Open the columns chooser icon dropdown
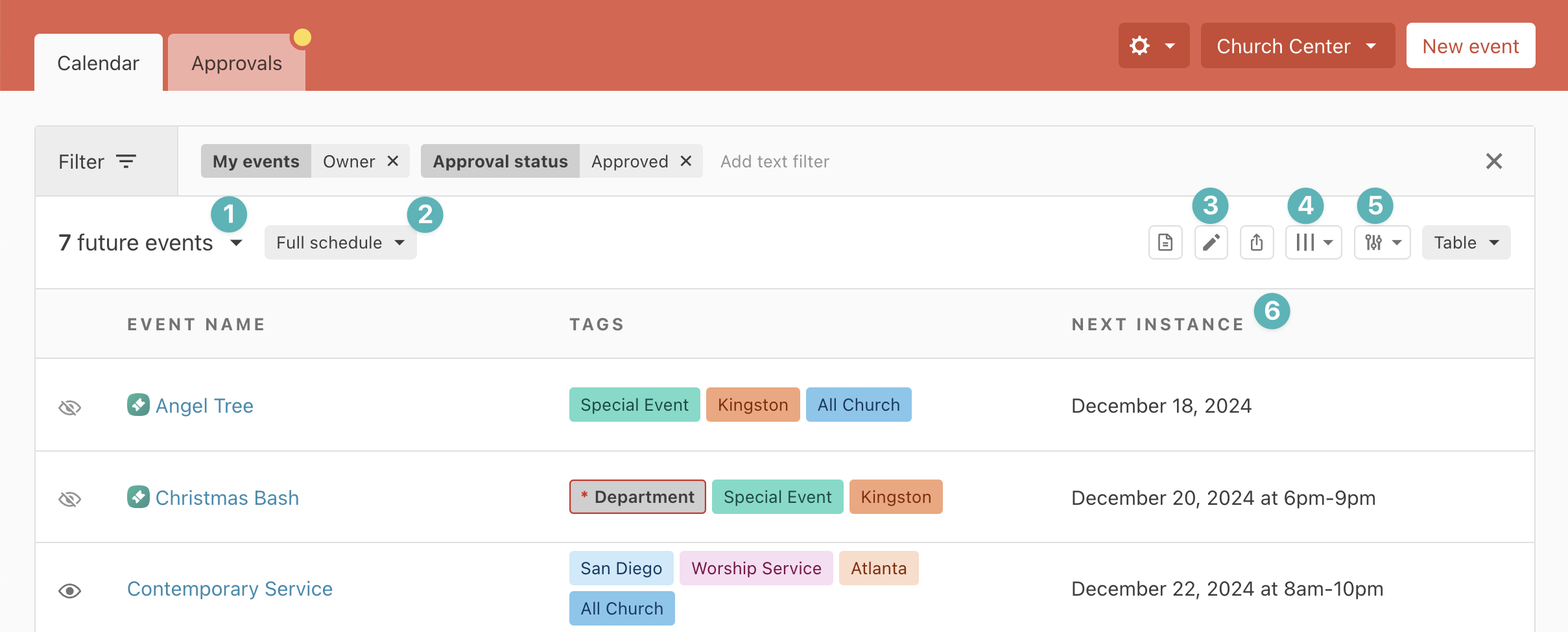Screen dimensions: 1568x632 click(1313, 243)
